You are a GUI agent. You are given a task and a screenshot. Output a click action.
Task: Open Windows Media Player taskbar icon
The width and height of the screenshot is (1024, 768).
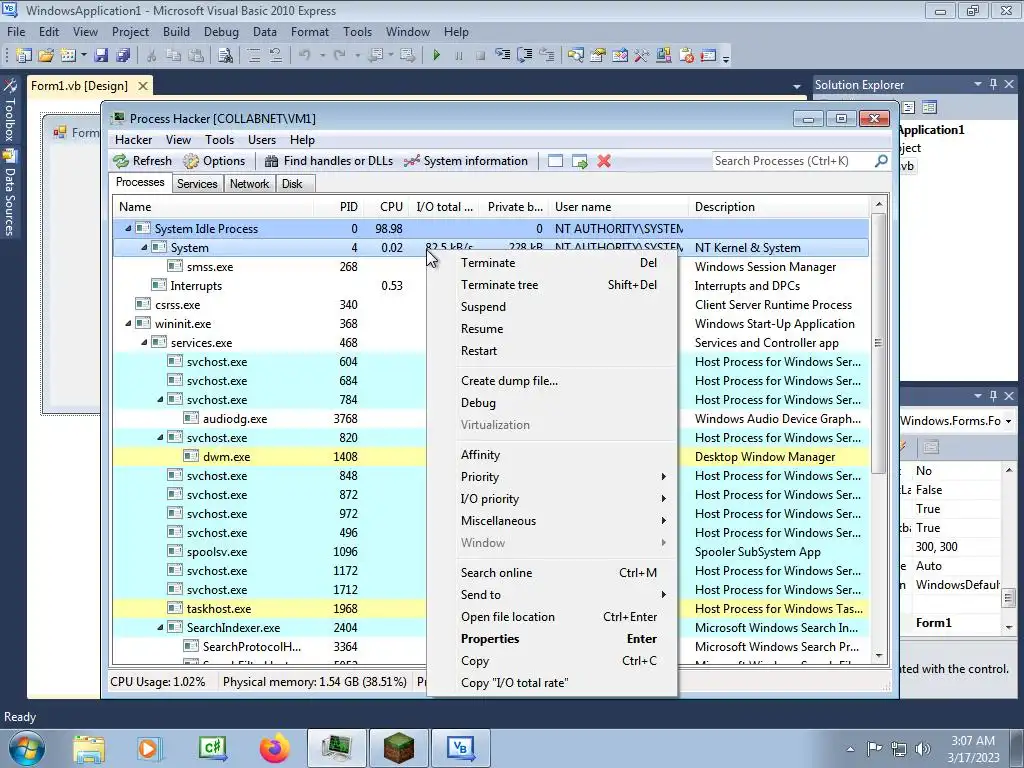pos(149,748)
